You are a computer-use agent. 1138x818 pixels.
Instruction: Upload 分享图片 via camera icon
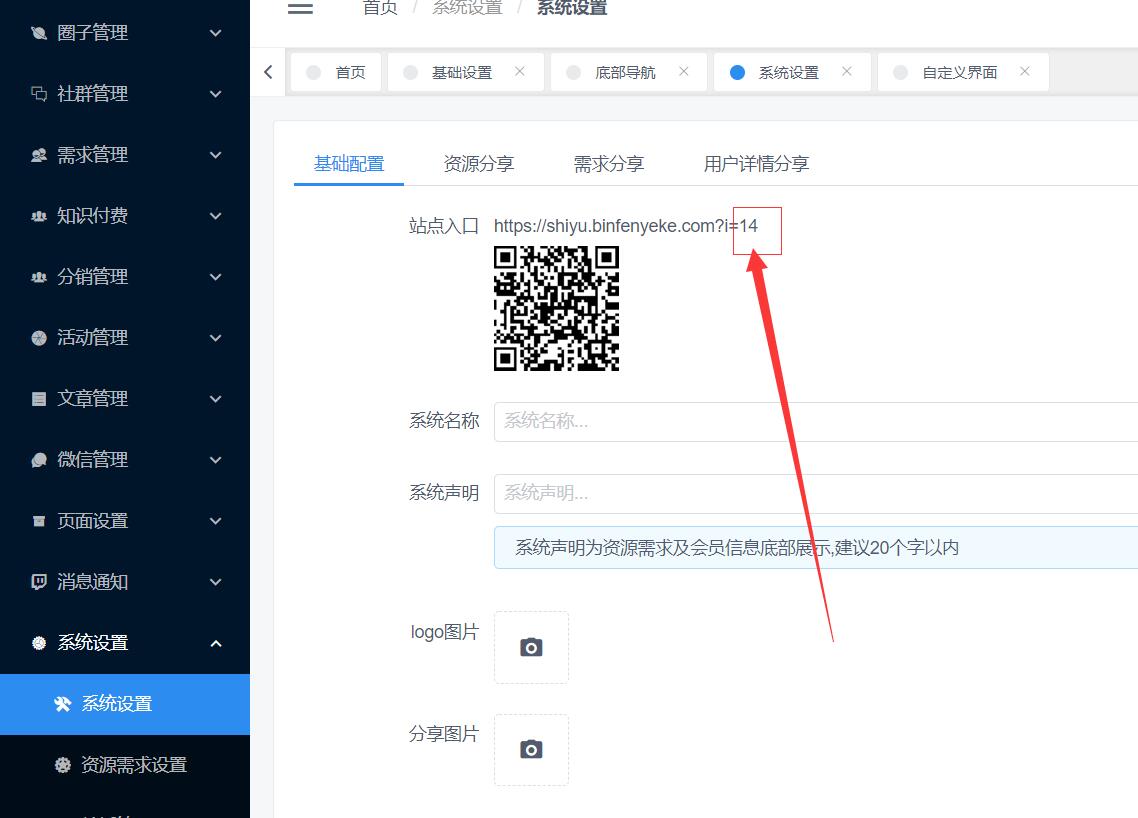coord(531,749)
